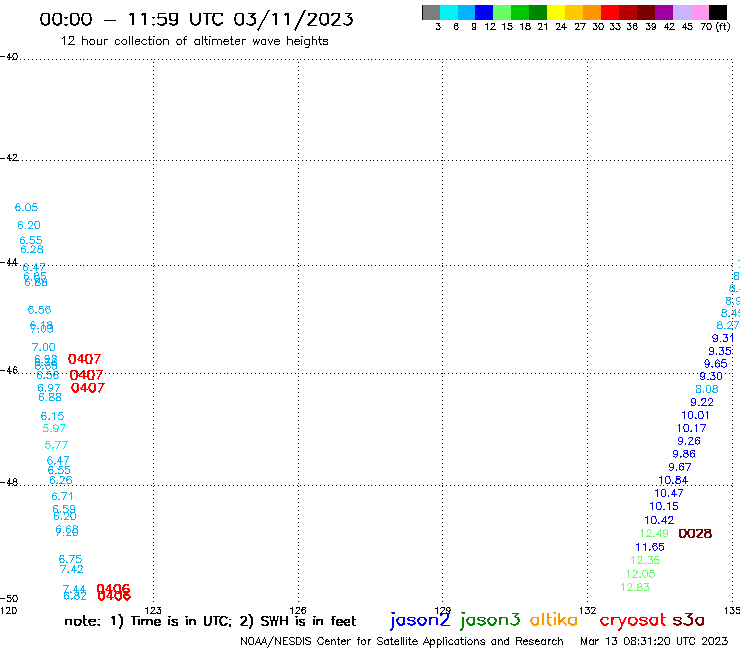Click the orange 'altika' satellite label
740x650 pixels.
pyautogui.click(x=554, y=619)
